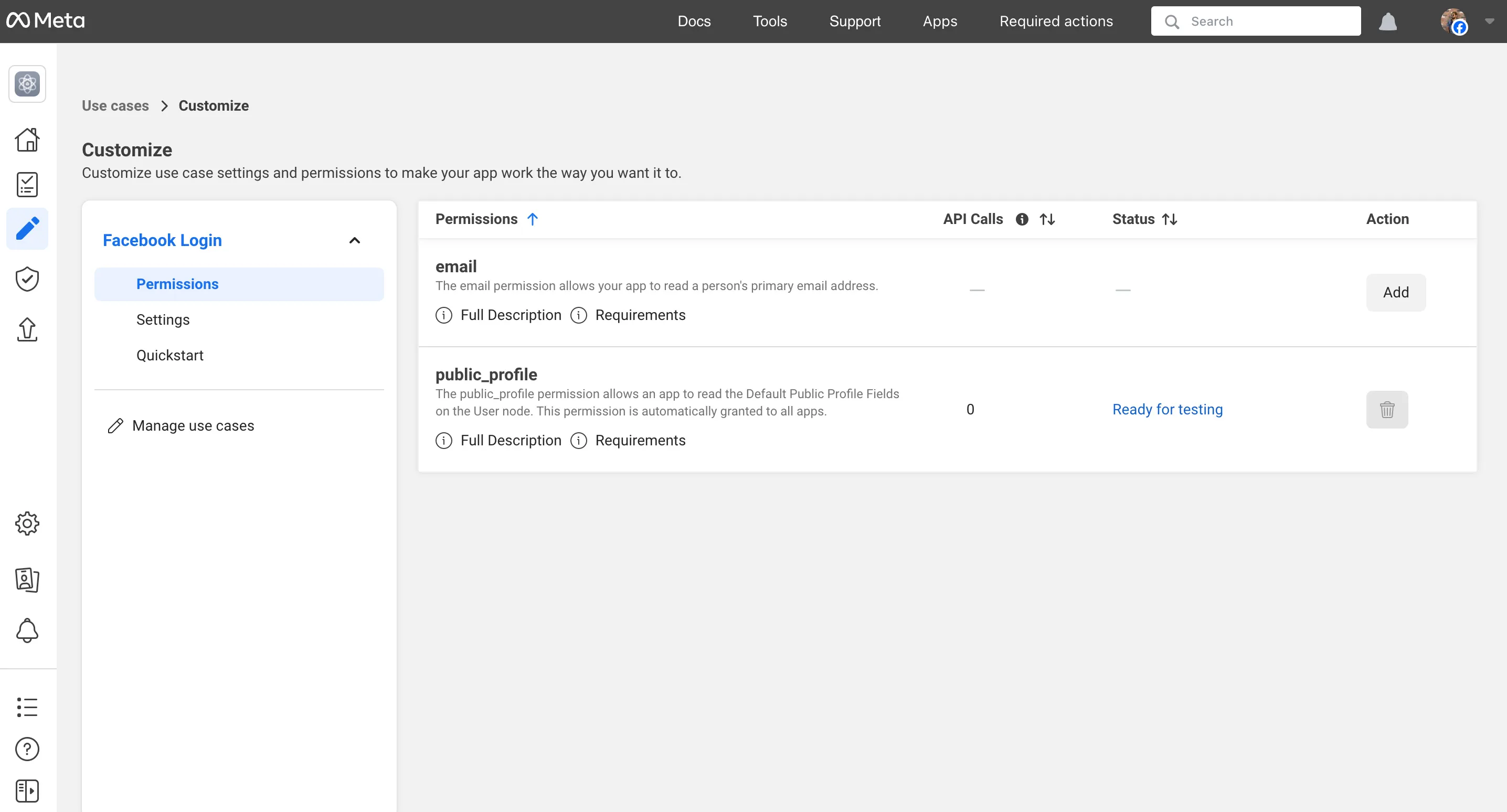The width and height of the screenshot is (1507, 812).
Task: Select the pencil Use cases sidebar icon
Action: click(x=27, y=229)
